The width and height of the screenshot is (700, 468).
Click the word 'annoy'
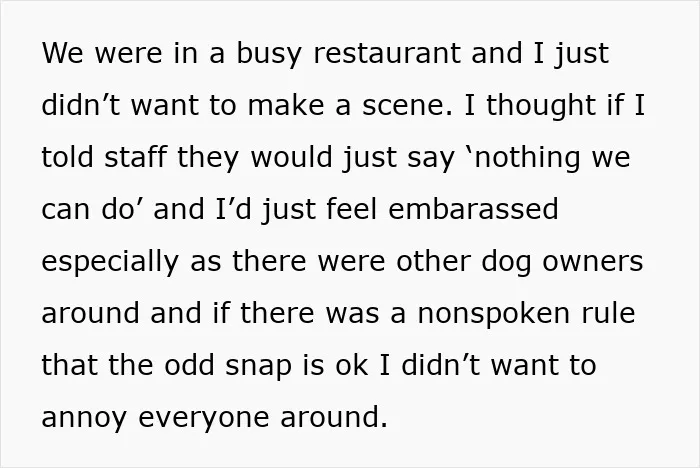84,418
